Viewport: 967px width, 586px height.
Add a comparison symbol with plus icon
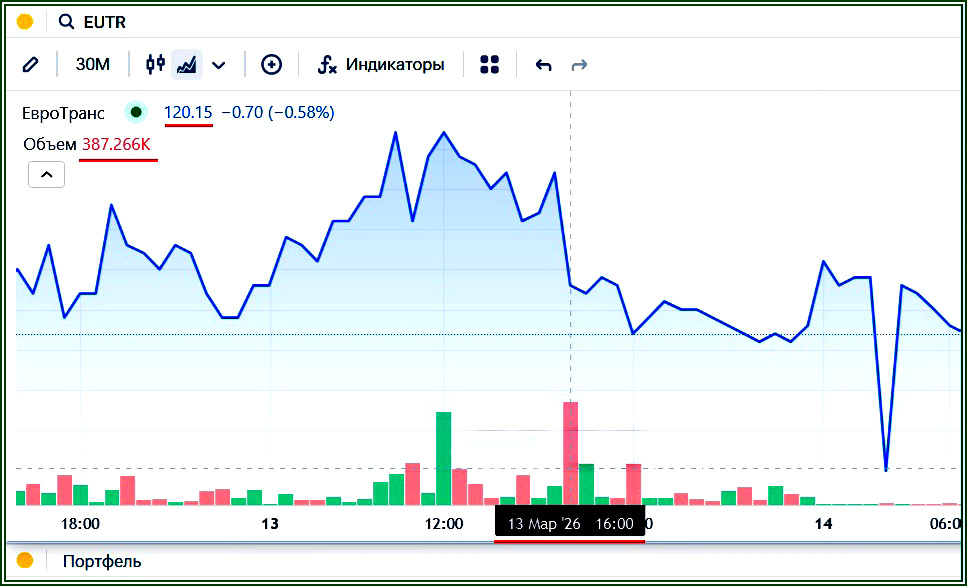tap(271, 64)
